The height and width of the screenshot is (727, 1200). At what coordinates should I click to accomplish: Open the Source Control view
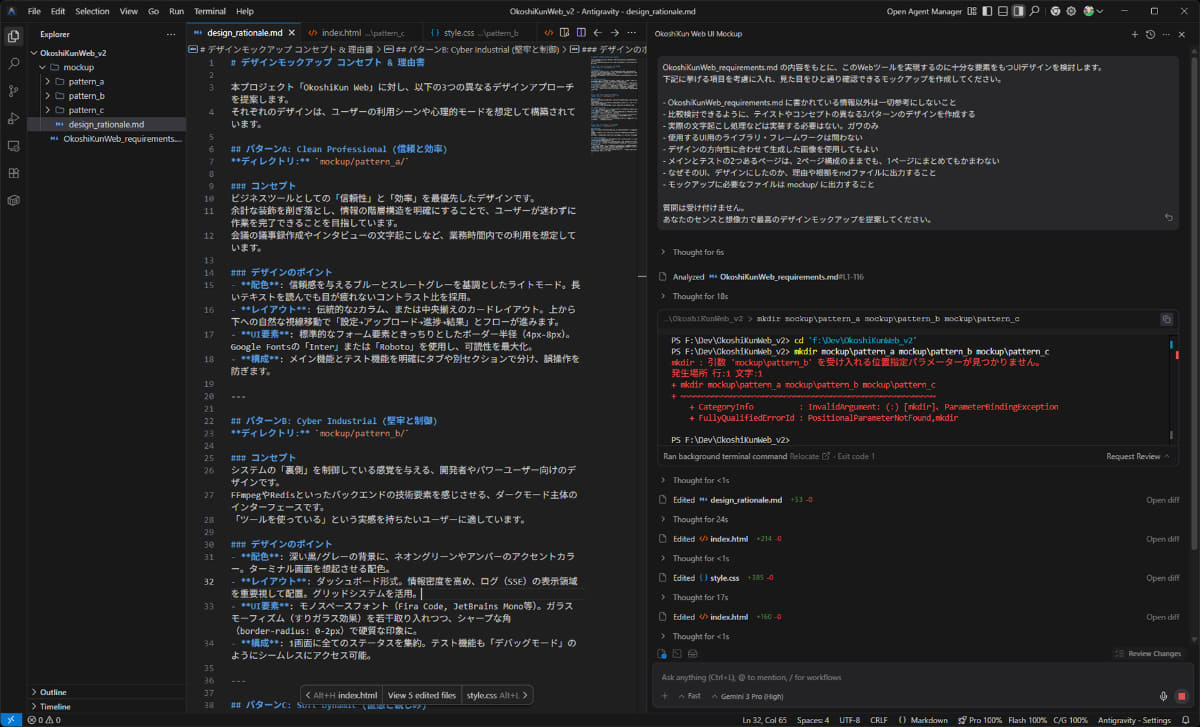[x=13, y=90]
